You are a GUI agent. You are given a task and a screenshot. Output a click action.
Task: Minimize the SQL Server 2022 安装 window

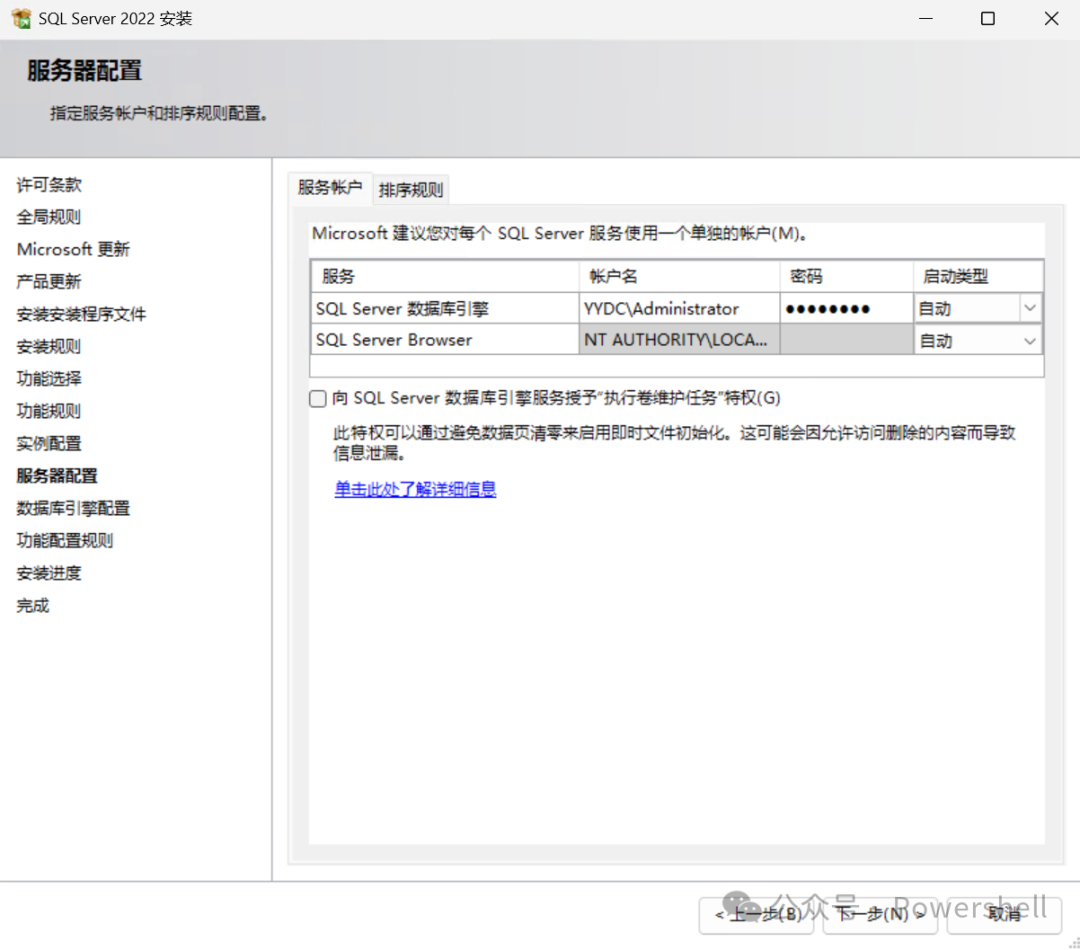[926, 19]
